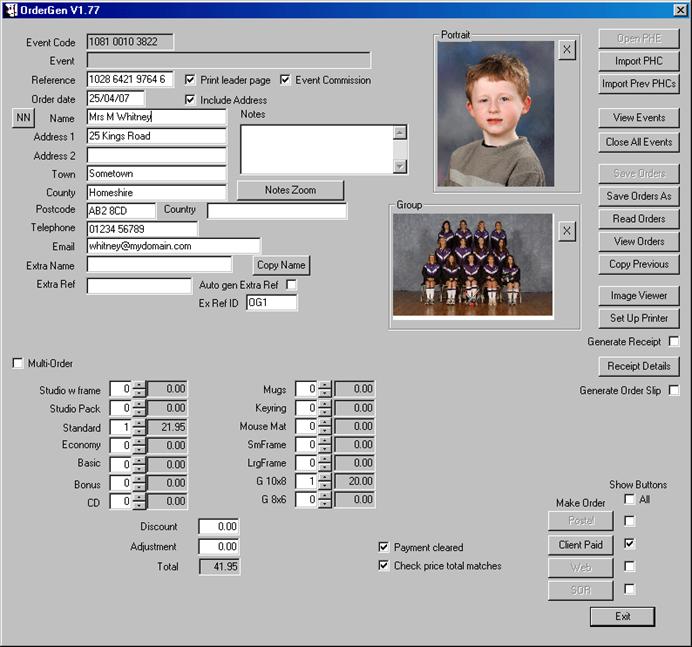Open the Image Viewer
Image resolution: width=692 pixels, height=647 pixels.
638,296
